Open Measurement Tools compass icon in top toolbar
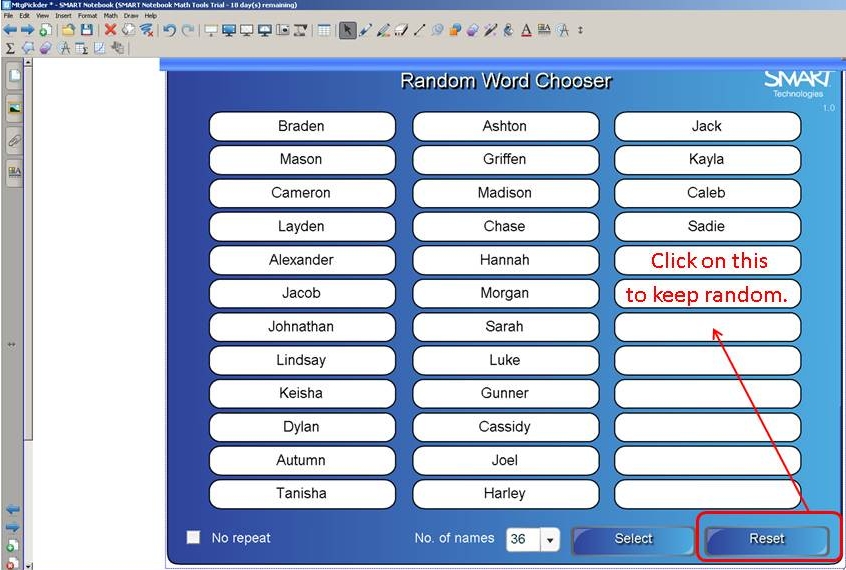846x570 pixels. tap(563, 30)
